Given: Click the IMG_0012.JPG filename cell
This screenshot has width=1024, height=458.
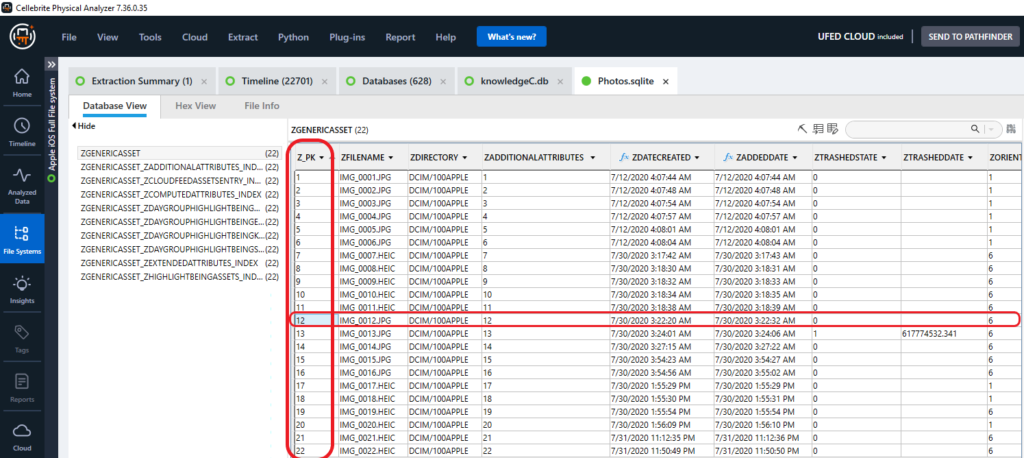Looking at the screenshot, I should pyautogui.click(x=371, y=320).
